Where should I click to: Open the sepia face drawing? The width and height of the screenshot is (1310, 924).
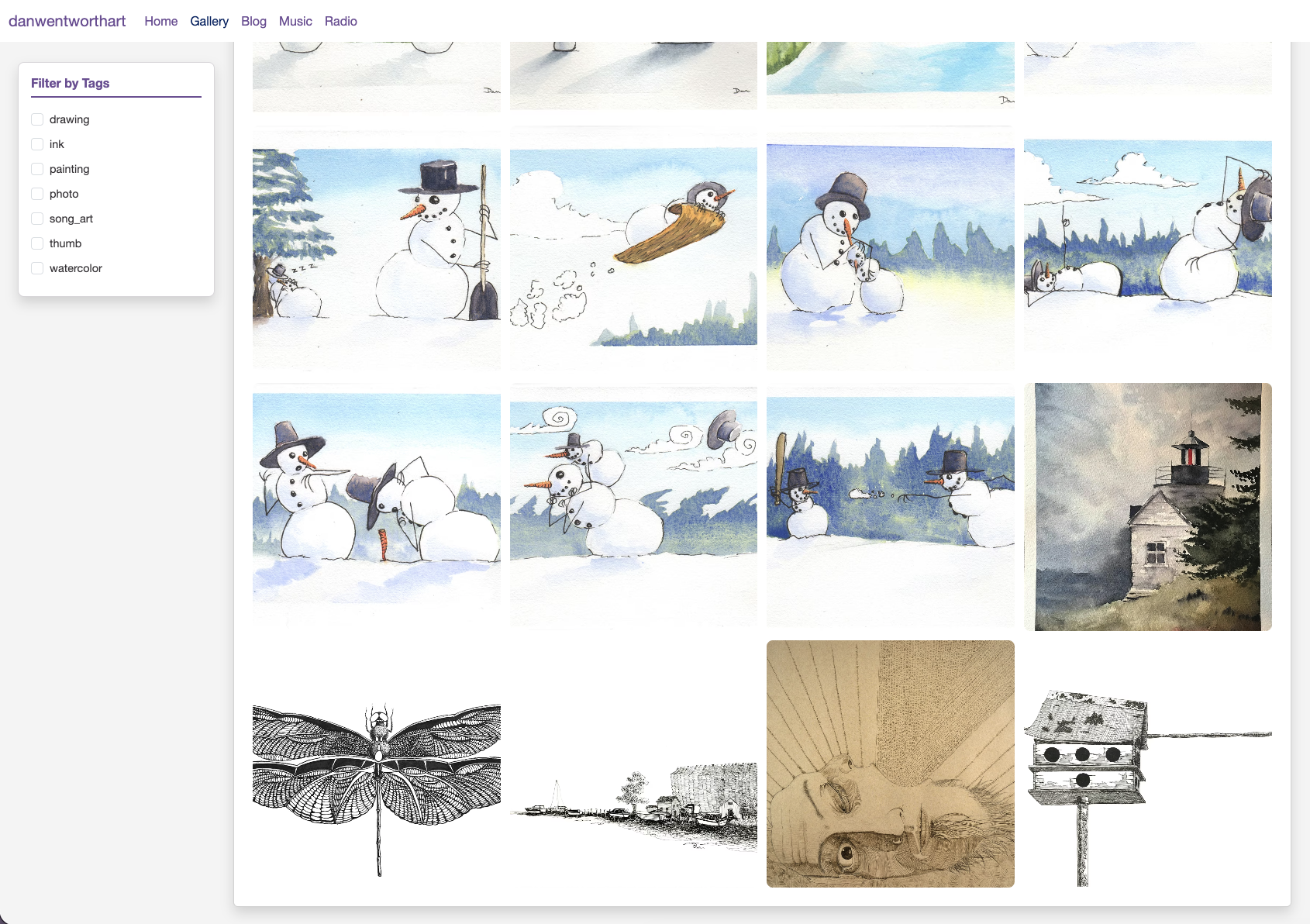click(x=890, y=764)
